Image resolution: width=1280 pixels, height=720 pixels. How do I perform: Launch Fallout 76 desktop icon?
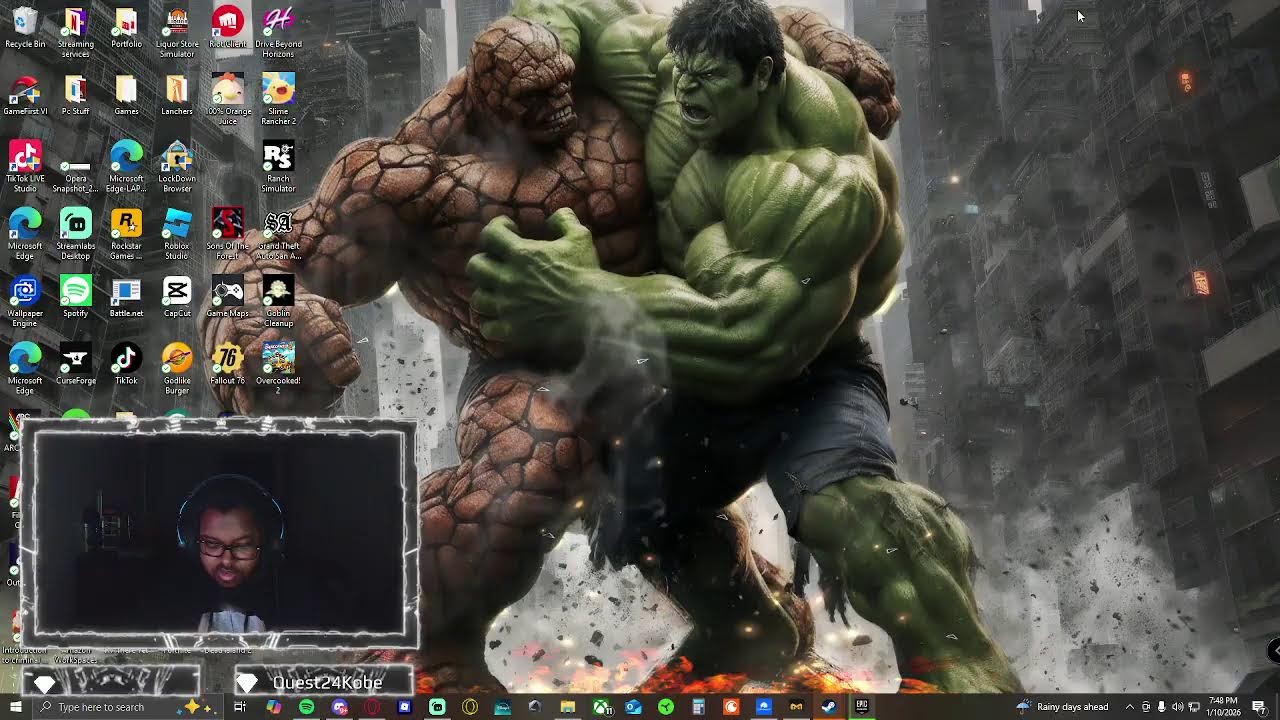click(228, 364)
